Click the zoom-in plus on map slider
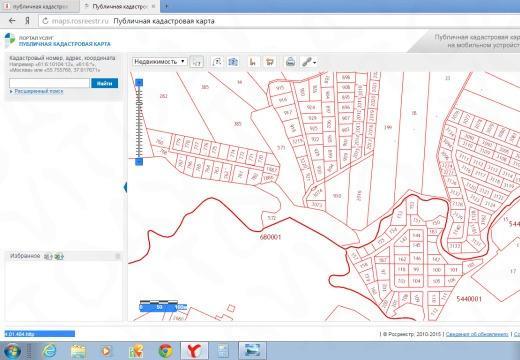Viewport: 520px width, 360px height. point(139,82)
